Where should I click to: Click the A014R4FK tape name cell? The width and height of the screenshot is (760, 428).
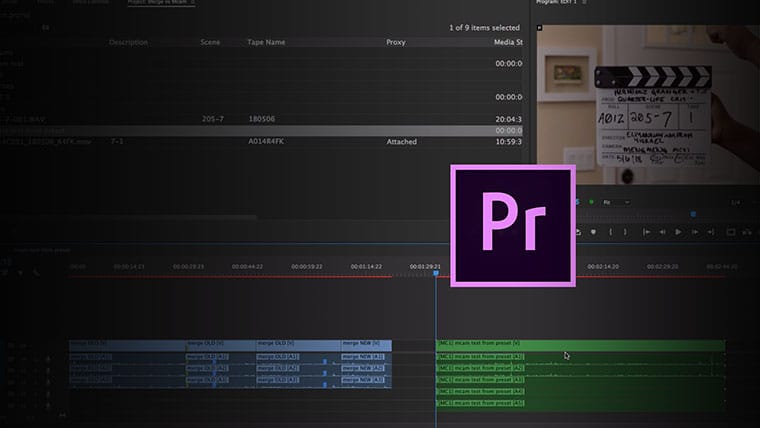[266, 142]
